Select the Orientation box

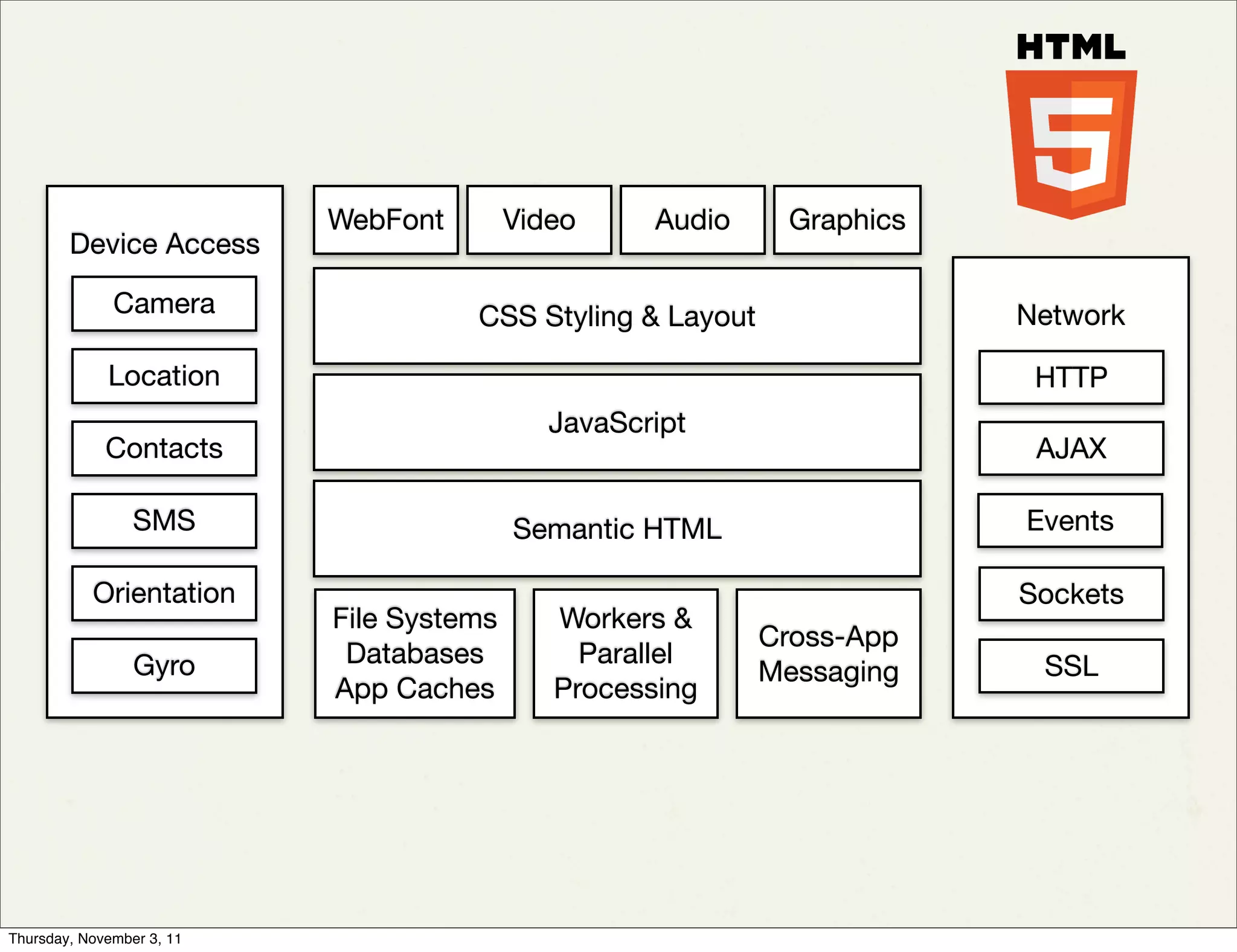coord(164,594)
